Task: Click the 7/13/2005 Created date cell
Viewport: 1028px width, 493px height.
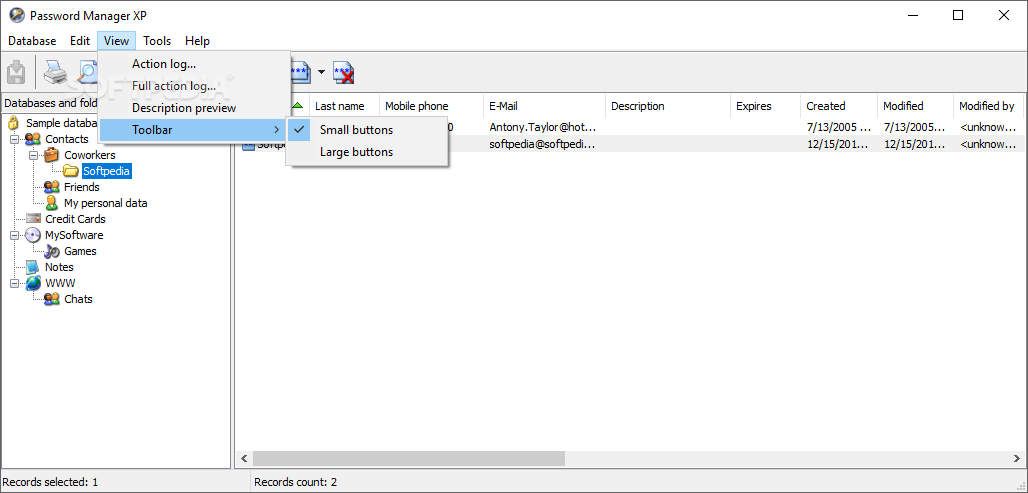Action: coord(839,127)
